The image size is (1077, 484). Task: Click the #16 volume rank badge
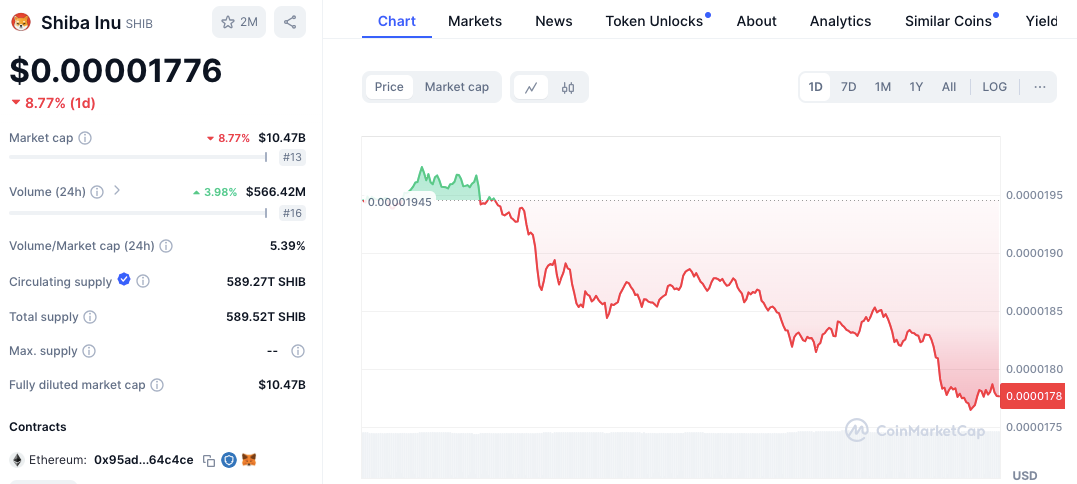coord(292,214)
